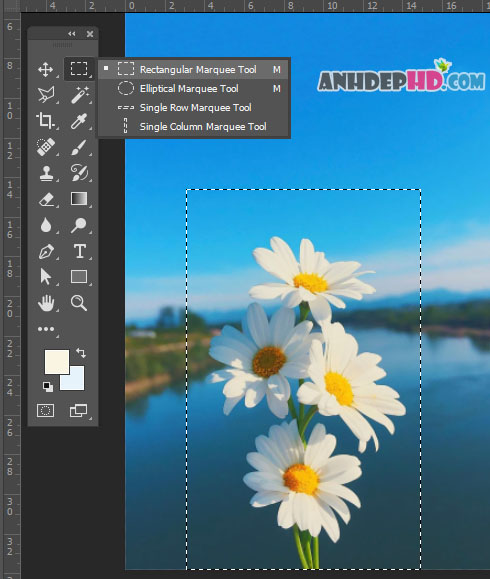Screen dimensions: 490x579
Task: Select the Zoom magnifier tool
Action: [x=79, y=303]
